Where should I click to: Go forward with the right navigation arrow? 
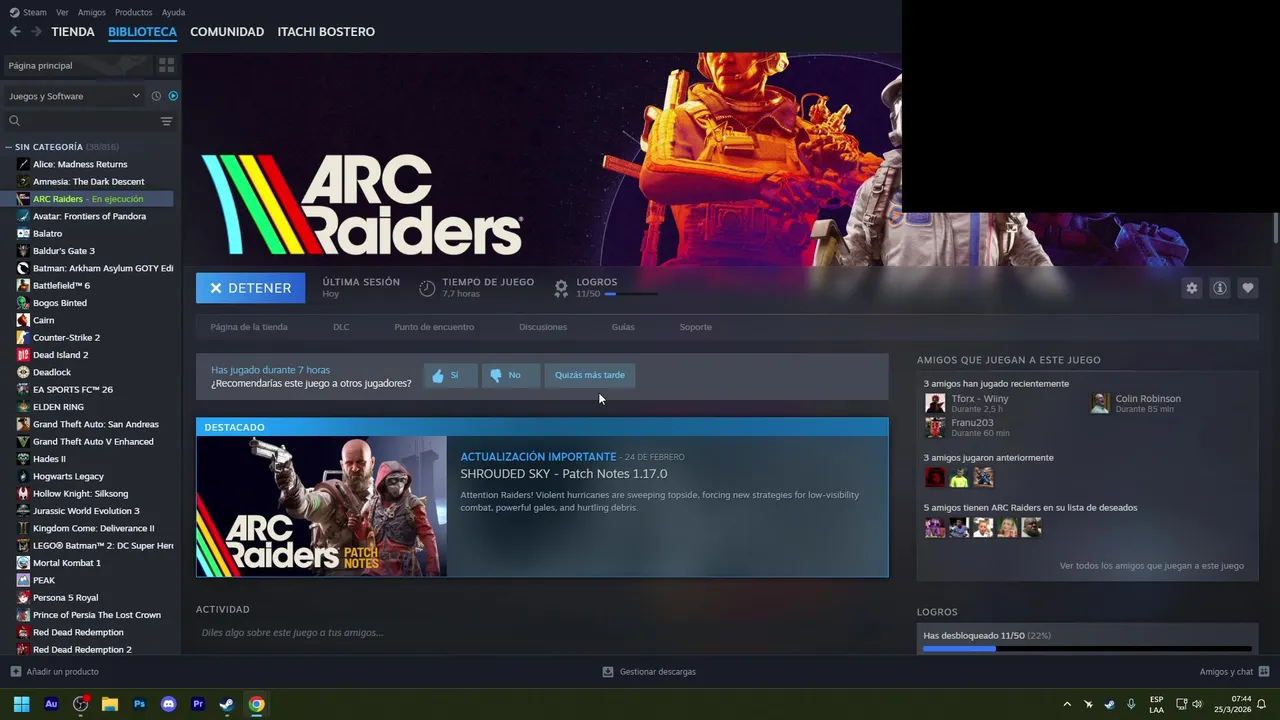pos(36,32)
